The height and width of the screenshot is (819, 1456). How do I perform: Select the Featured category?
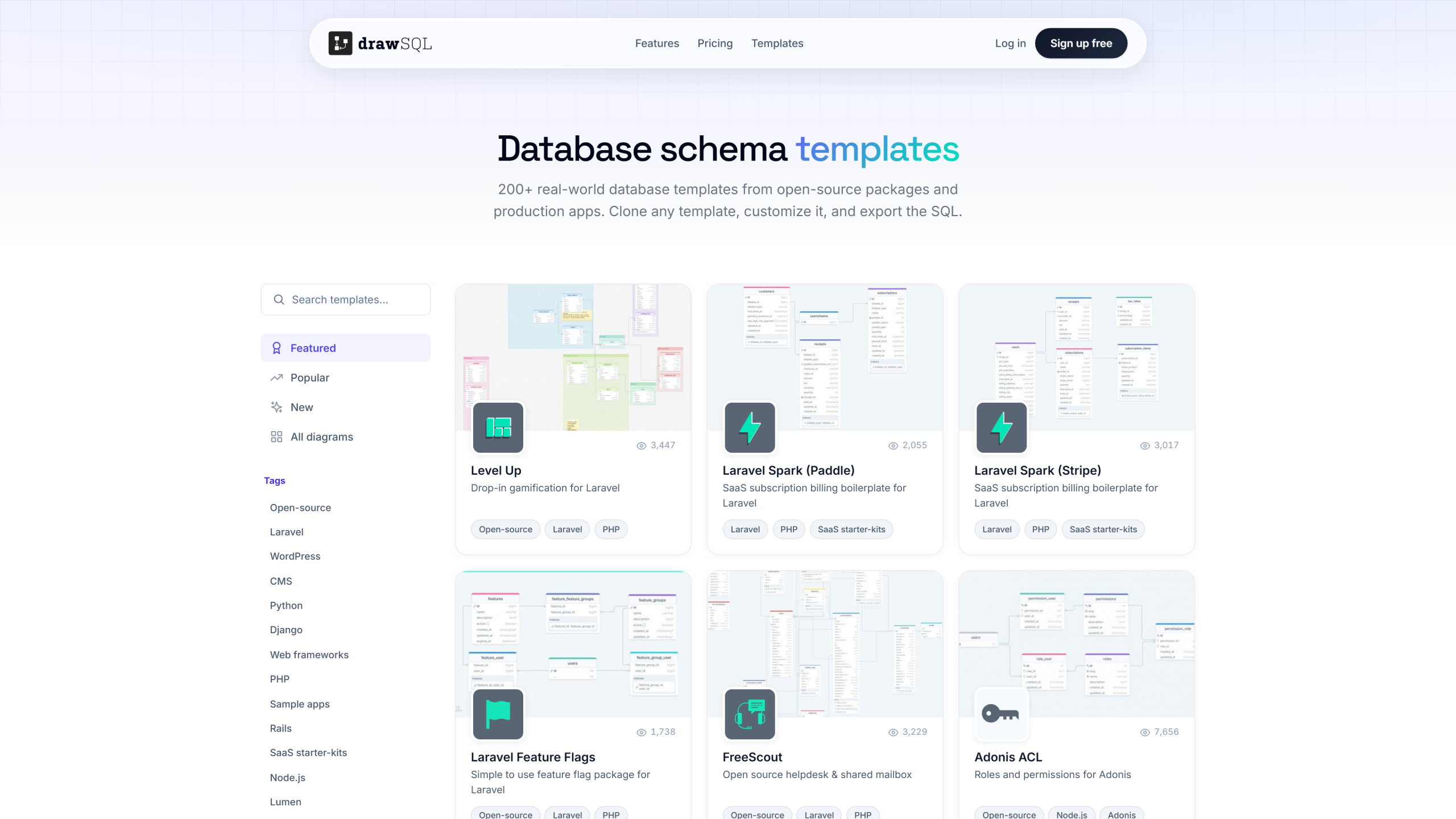(346, 348)
